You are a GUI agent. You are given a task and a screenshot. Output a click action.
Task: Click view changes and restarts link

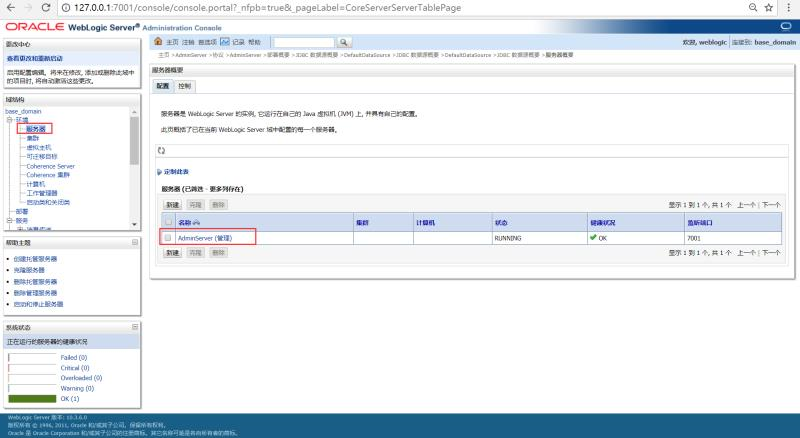point(35,59)
